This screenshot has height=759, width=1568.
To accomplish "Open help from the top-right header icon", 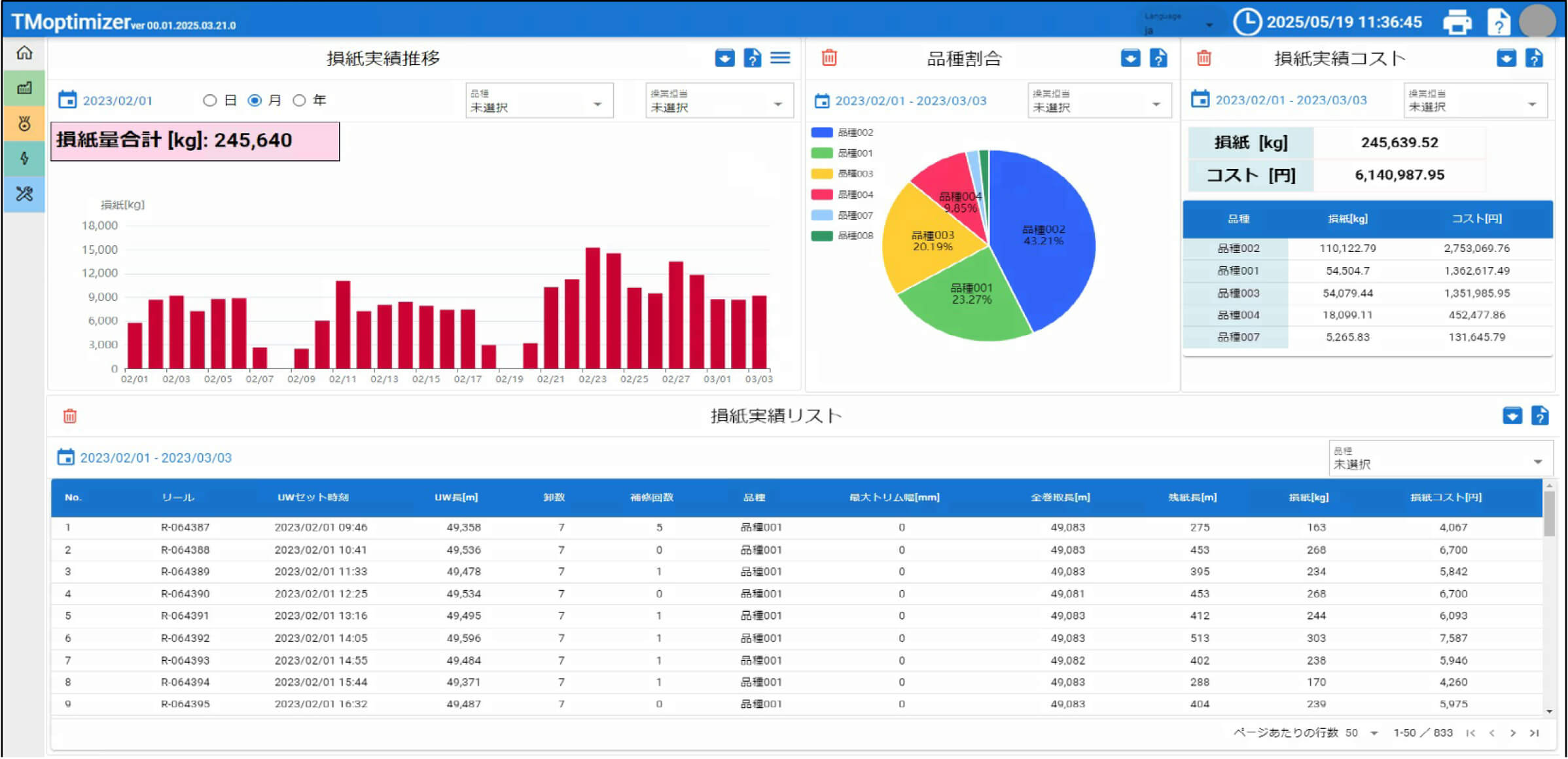I will pos(1498,22).
